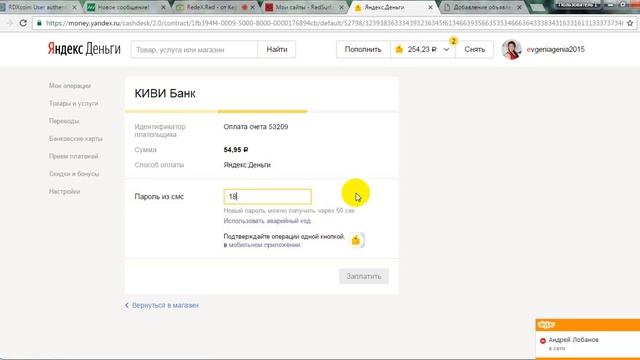Image resolution: width=640 pixels, height=360 pixels.
Task: Switch to the RDXcoin User browser tab
Action: coord(39,7)
